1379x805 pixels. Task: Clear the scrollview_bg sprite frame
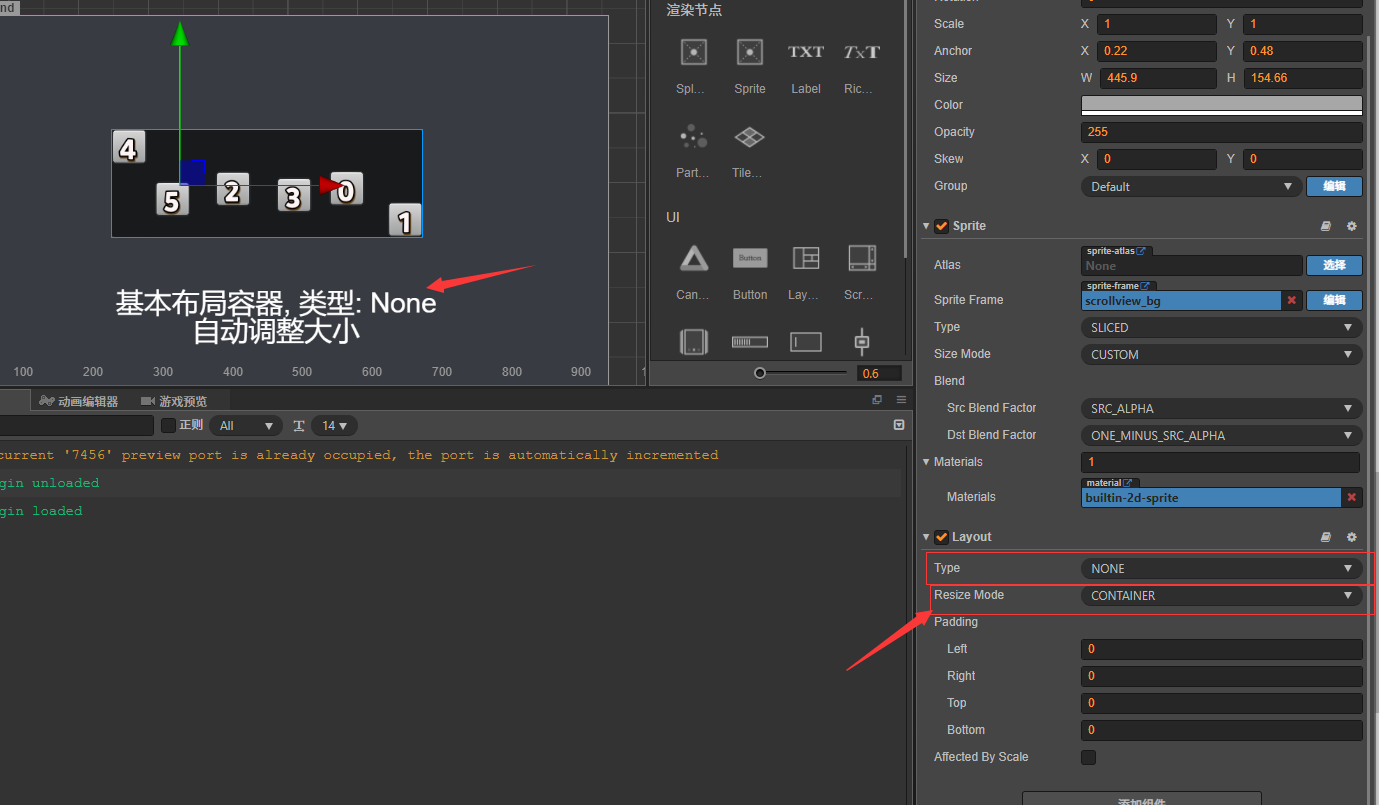[x=1291, y=300]
